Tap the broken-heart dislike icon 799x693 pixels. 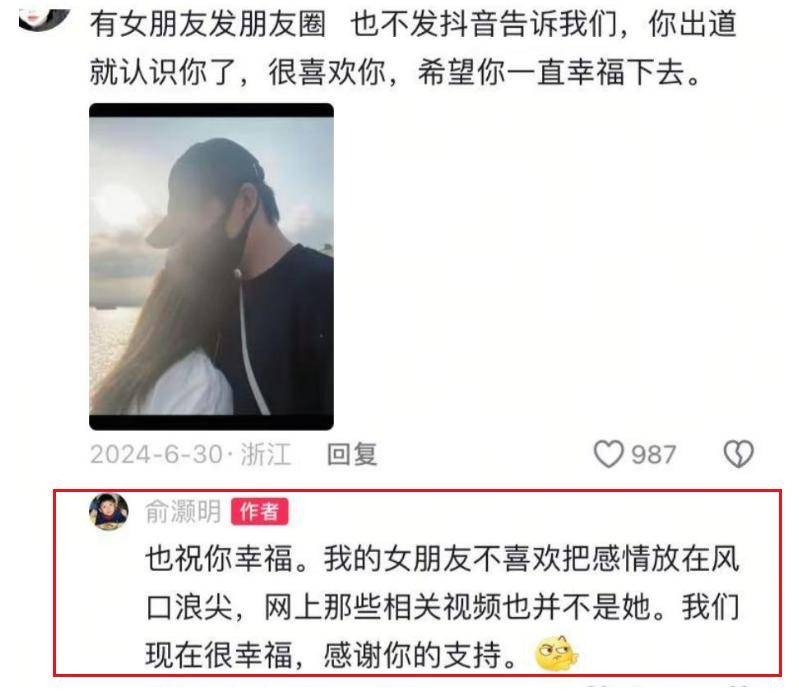coord(738,454)
